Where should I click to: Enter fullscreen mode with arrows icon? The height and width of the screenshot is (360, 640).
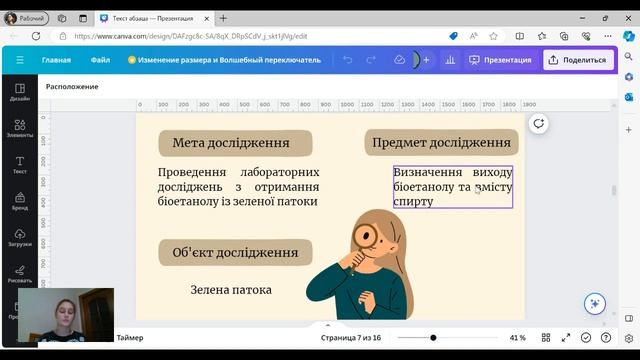click(566, 338)
